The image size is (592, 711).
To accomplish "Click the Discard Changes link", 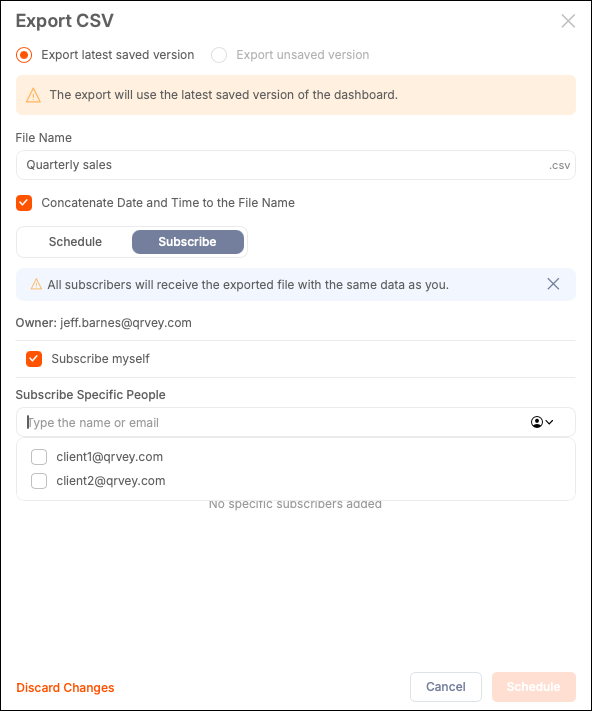I will (65, 687).
